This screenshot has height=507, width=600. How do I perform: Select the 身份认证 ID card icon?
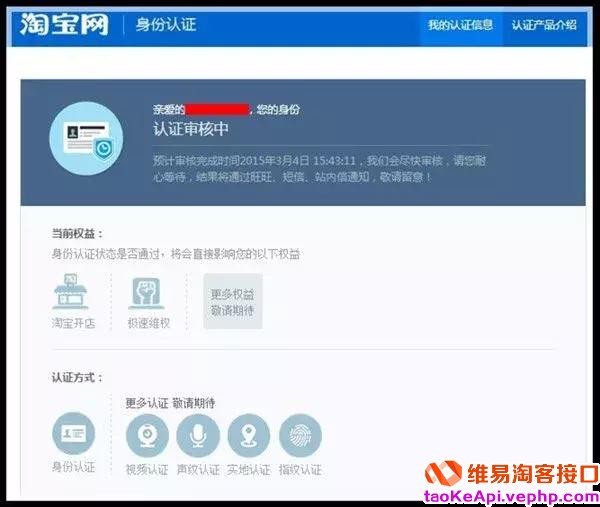[x=73, y=434]
